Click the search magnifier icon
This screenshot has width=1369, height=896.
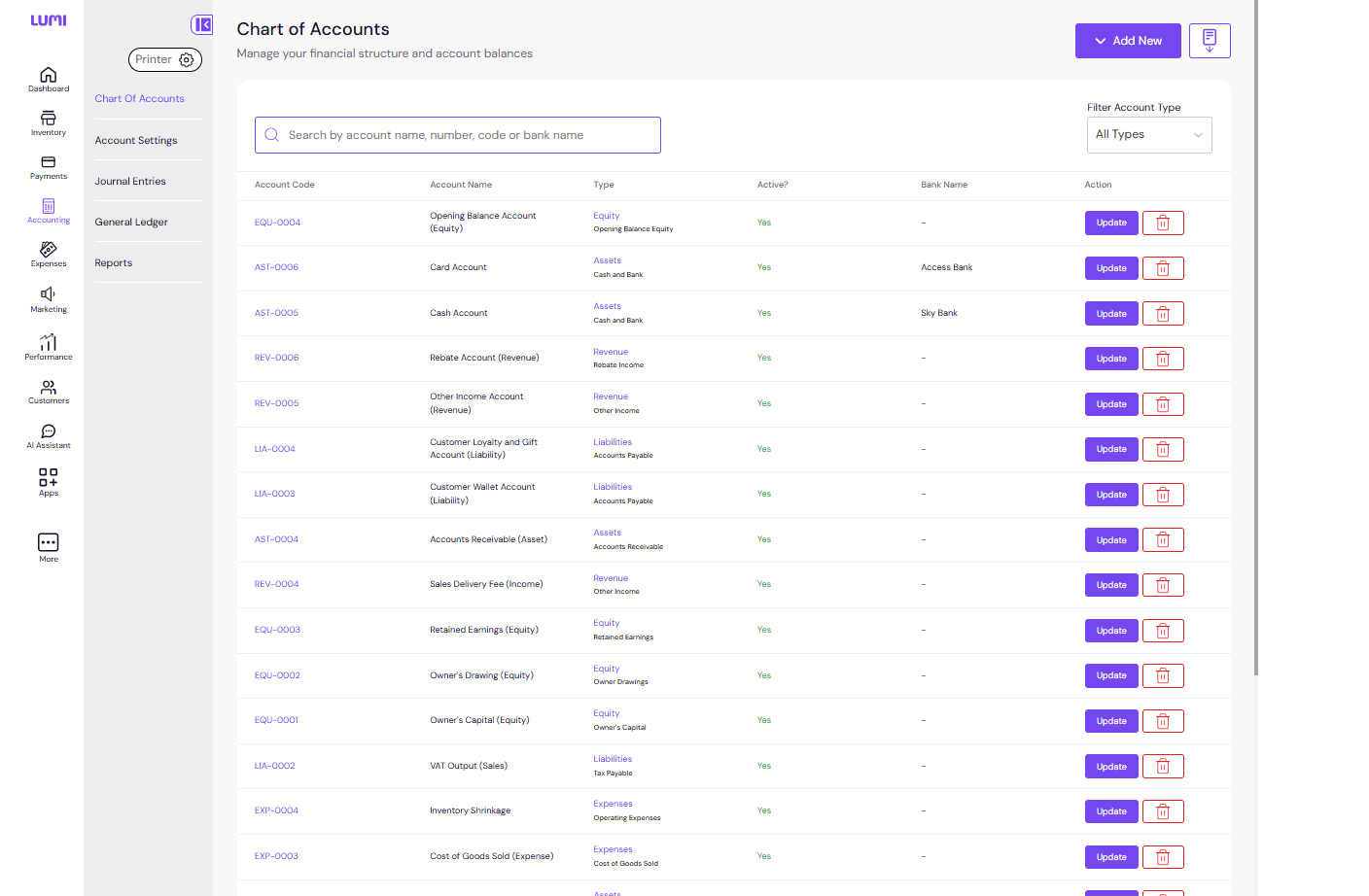tap(272, 135)
